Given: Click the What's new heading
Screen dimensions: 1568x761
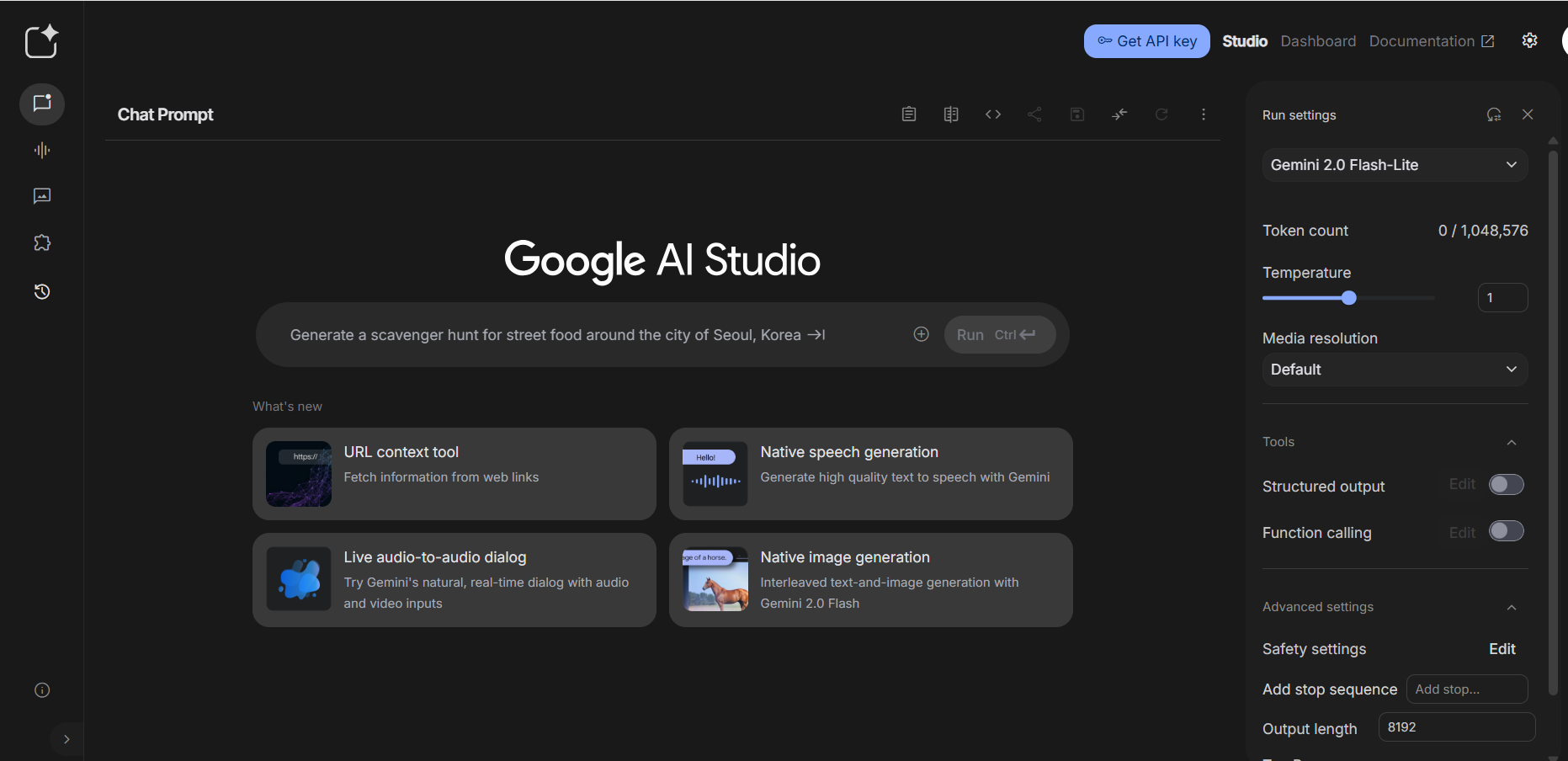Looking at the screenshot, I should pos(287,407).
